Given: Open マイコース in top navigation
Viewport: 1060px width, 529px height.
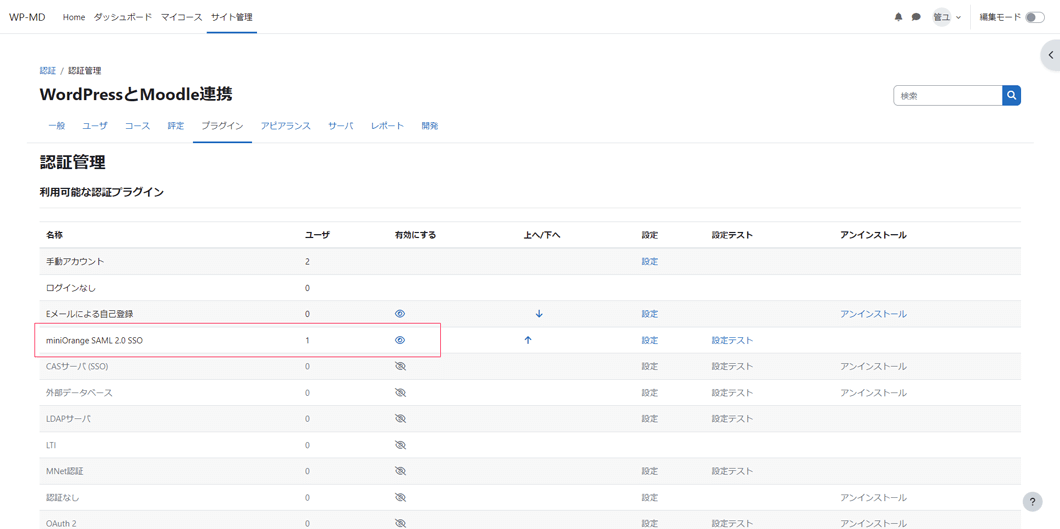Looking at the screenshot, I should (x=181, y=18).
